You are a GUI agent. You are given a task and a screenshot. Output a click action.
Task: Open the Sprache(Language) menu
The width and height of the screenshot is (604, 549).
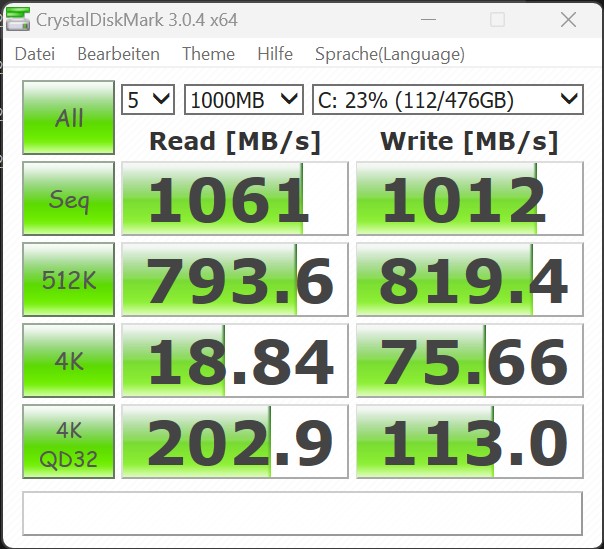point(390,54)
